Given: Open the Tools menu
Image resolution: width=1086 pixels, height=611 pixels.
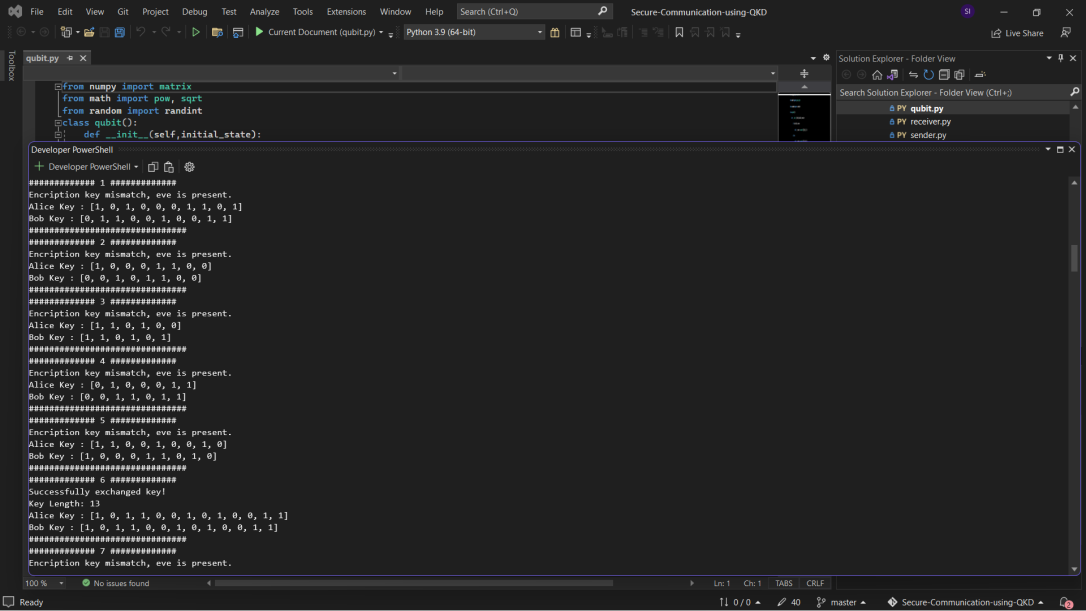Looking at the screenshot, I should tap(303, 12).
